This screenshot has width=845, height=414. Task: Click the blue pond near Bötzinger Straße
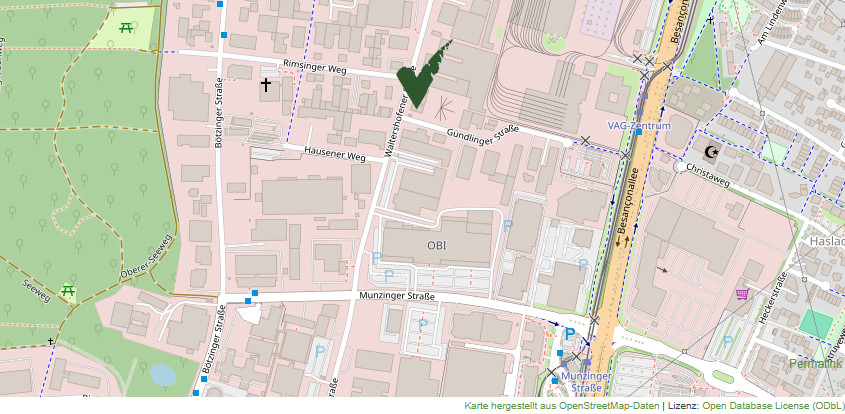162,374
